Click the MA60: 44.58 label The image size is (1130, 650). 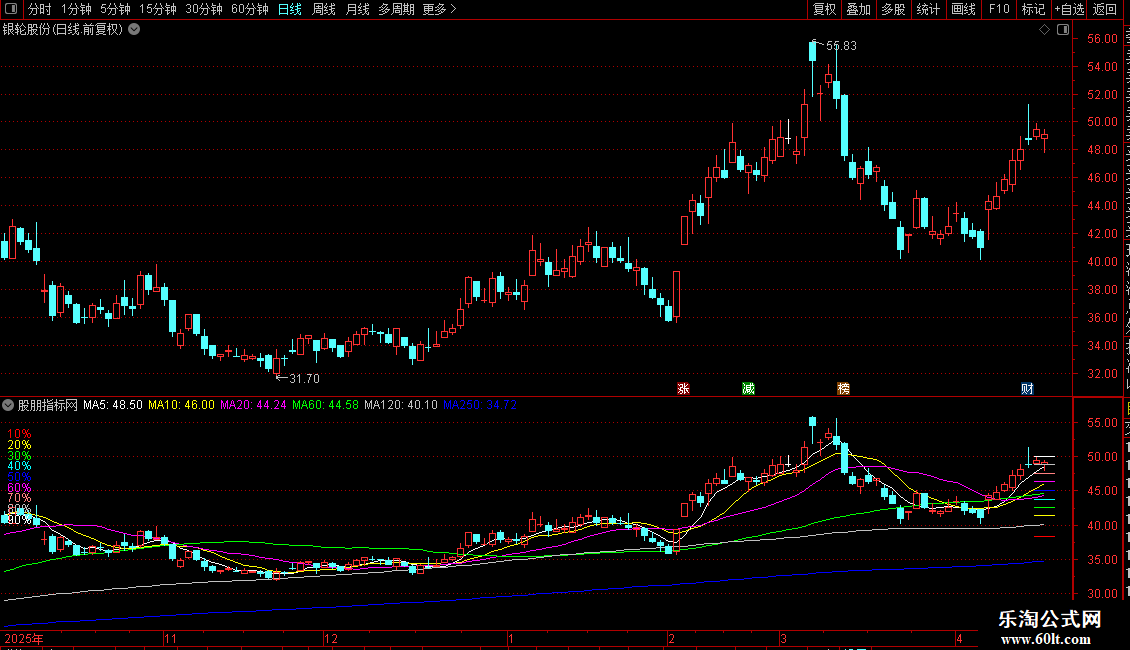pos(325,405)
